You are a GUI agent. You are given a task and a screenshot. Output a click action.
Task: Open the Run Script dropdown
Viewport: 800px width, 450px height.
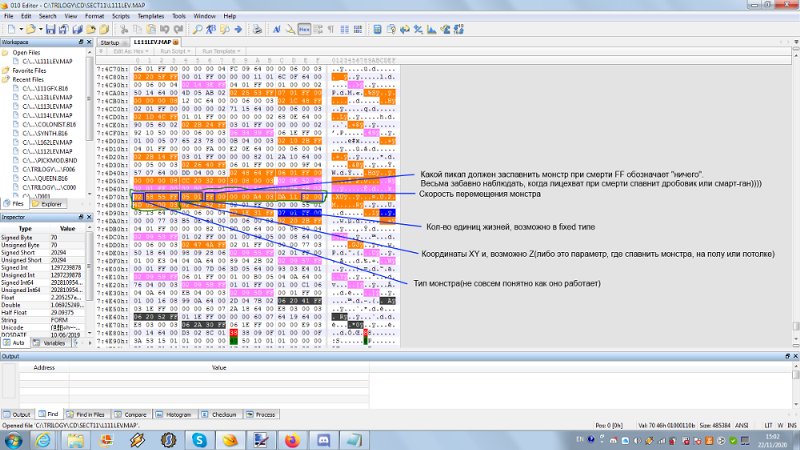click(x=175, y=51)
